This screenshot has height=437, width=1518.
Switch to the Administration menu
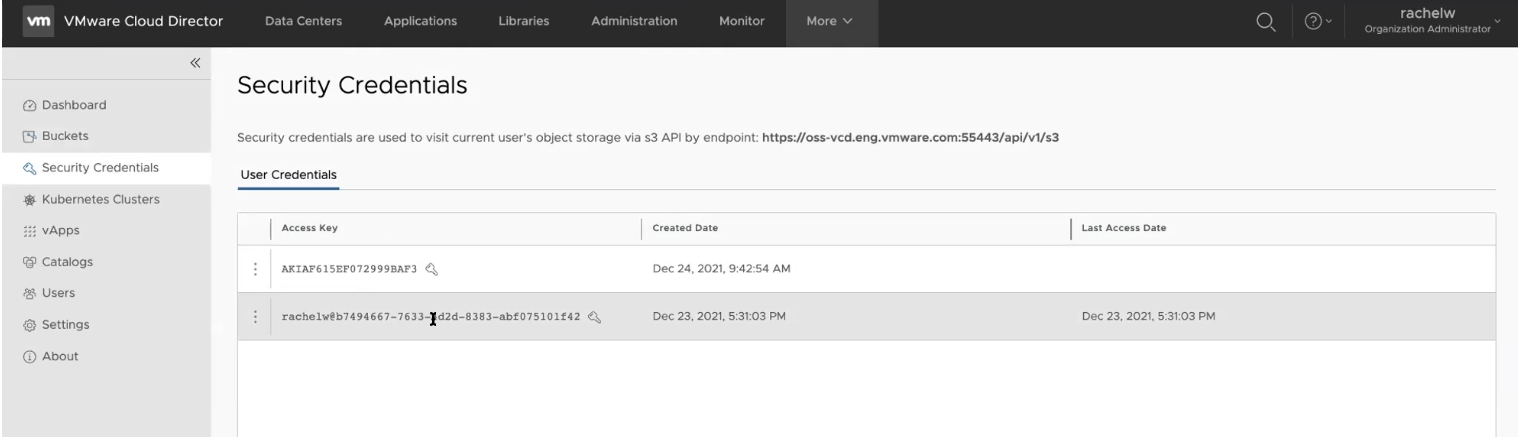[x=634, y=22]
